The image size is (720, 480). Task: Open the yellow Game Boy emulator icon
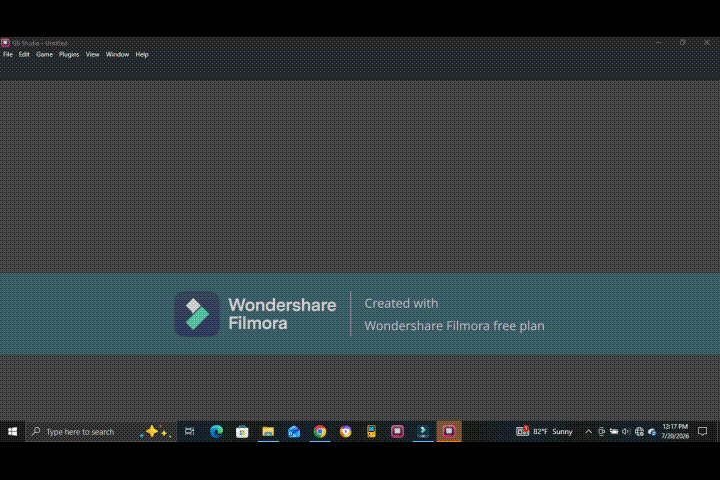pos(371,431)
